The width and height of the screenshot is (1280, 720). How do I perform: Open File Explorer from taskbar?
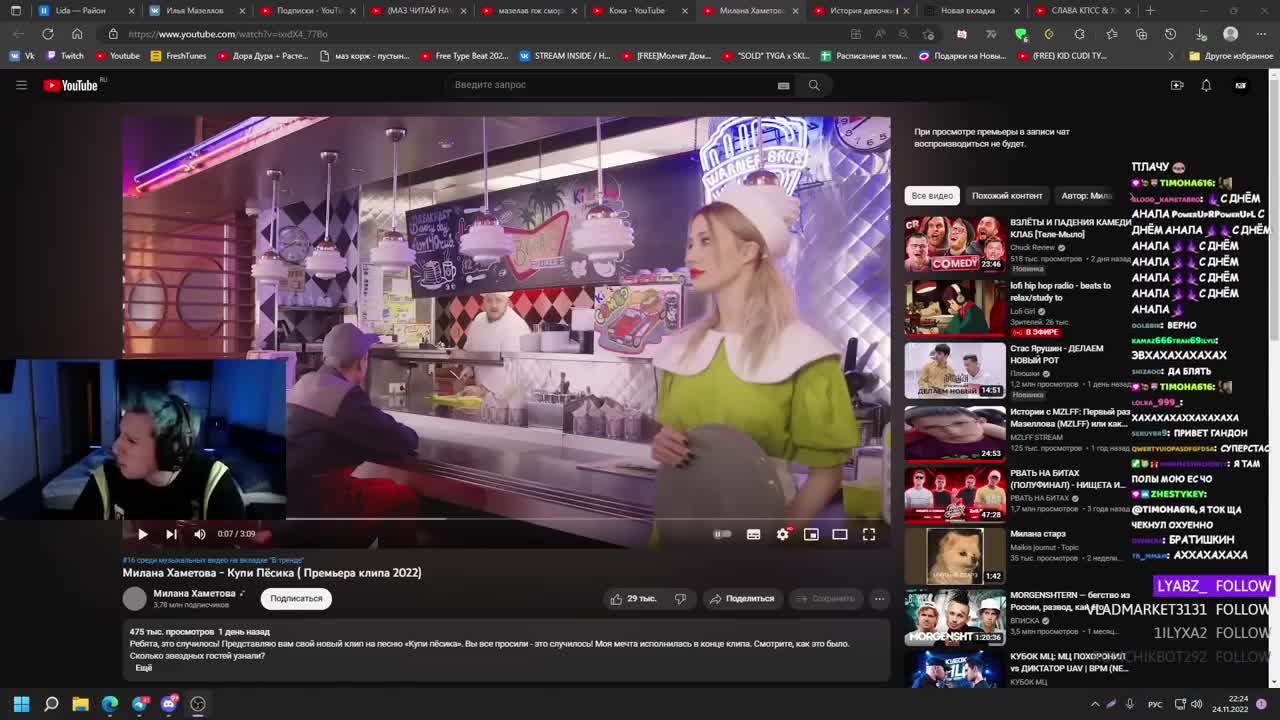(x=80, y=704)
